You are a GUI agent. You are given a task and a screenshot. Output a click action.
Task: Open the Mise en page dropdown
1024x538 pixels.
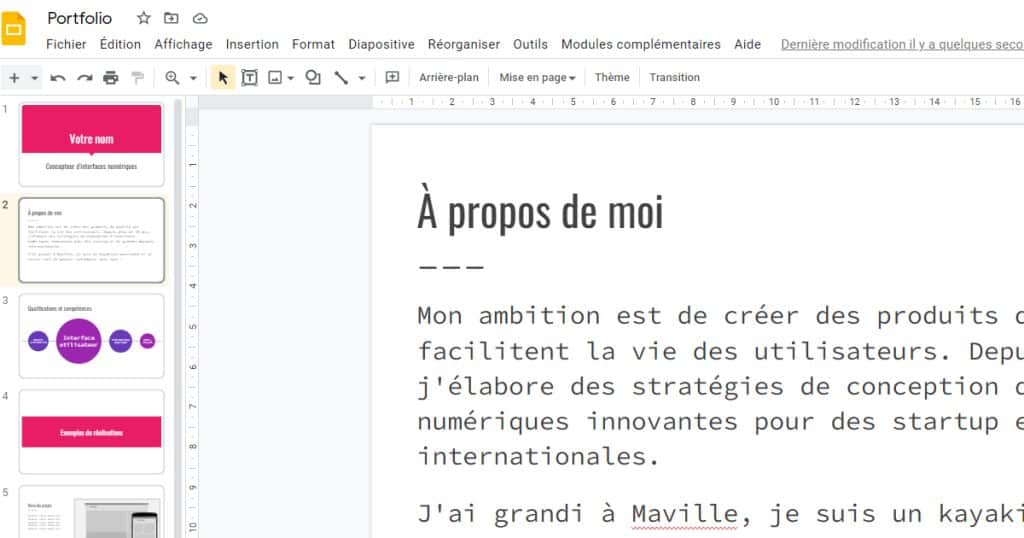click(x=537, y=77)
